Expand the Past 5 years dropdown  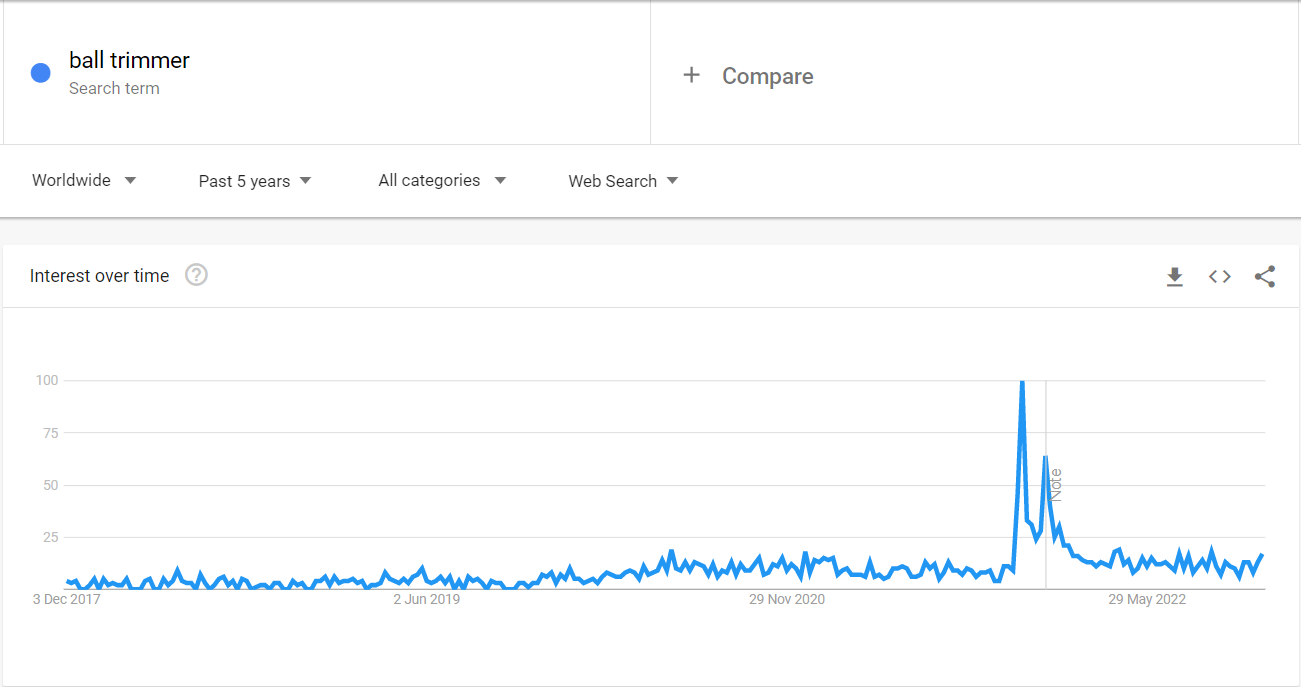pos(255,181)
